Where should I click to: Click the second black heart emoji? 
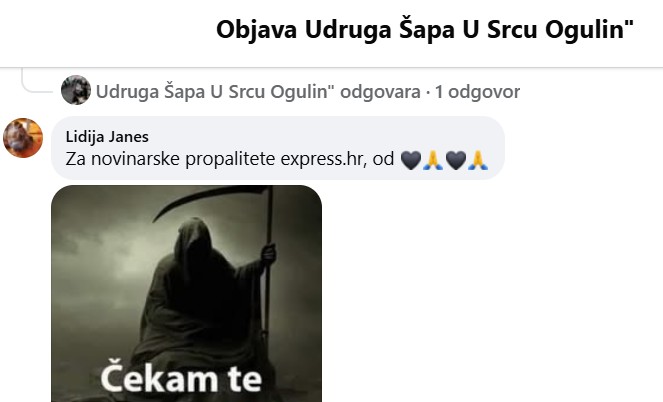point(456,160)
